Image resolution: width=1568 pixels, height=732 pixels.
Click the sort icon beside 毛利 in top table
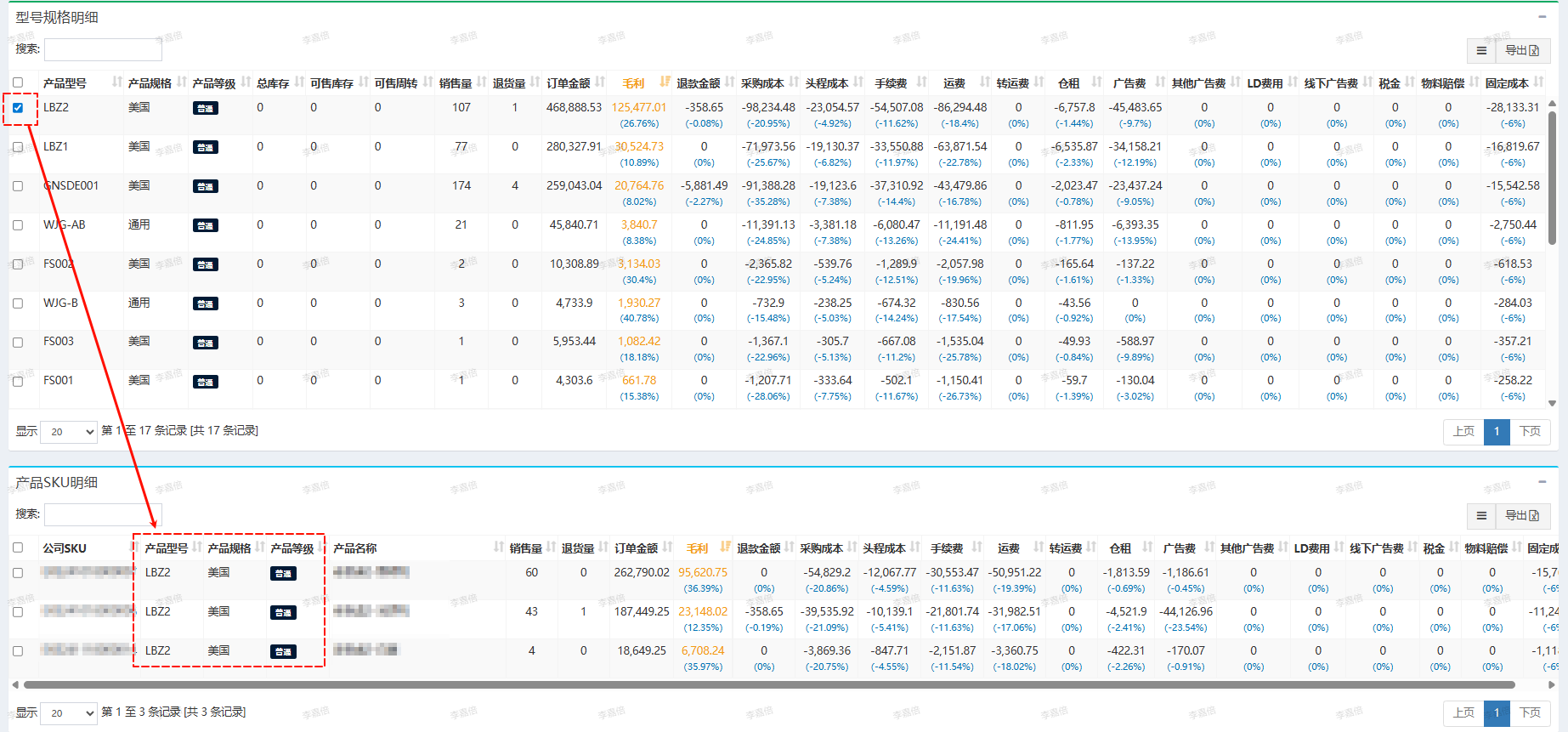pyautogui.click(x=665, y=82)
